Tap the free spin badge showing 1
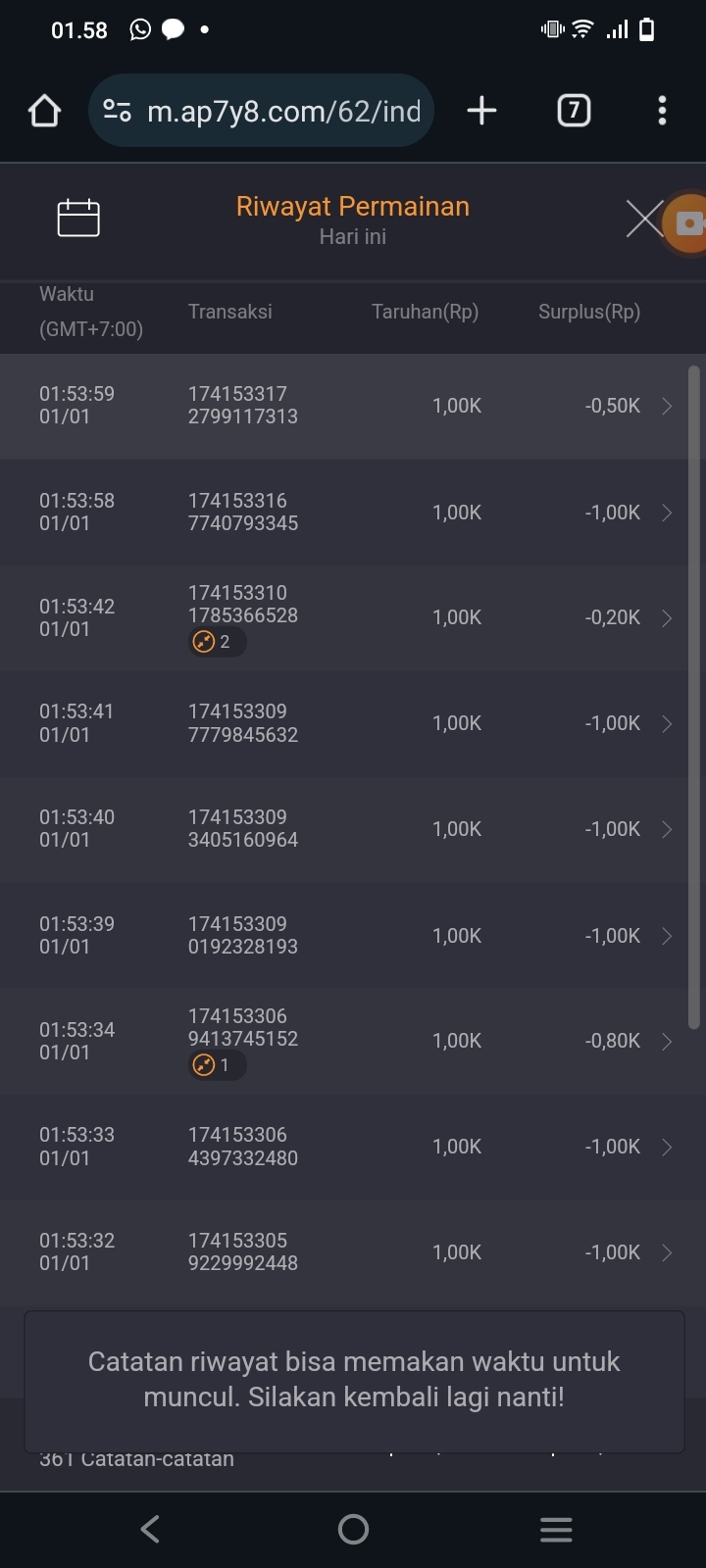This screenshot has width=706, height=1568. 217,1065
